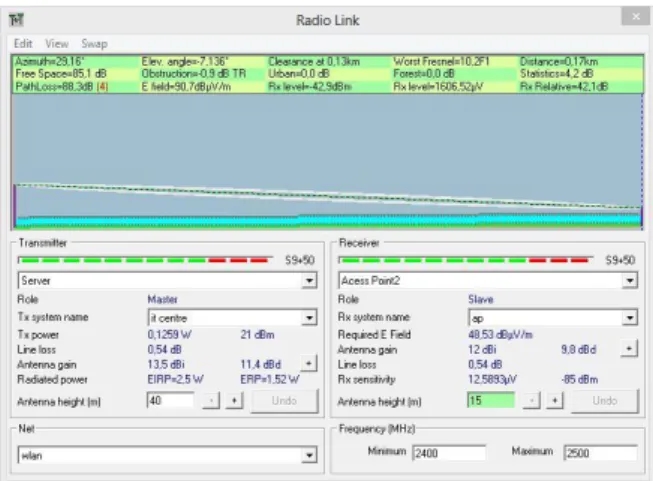Image resolution: width=653 pixels, height=481 pixels.
Task: Click the transmitter role value 'Master'
Action: pos(162,299)
